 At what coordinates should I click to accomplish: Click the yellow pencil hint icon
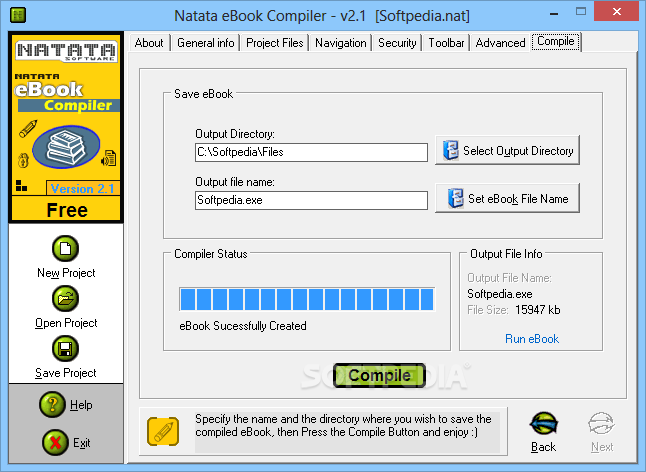tap(163, 431)
